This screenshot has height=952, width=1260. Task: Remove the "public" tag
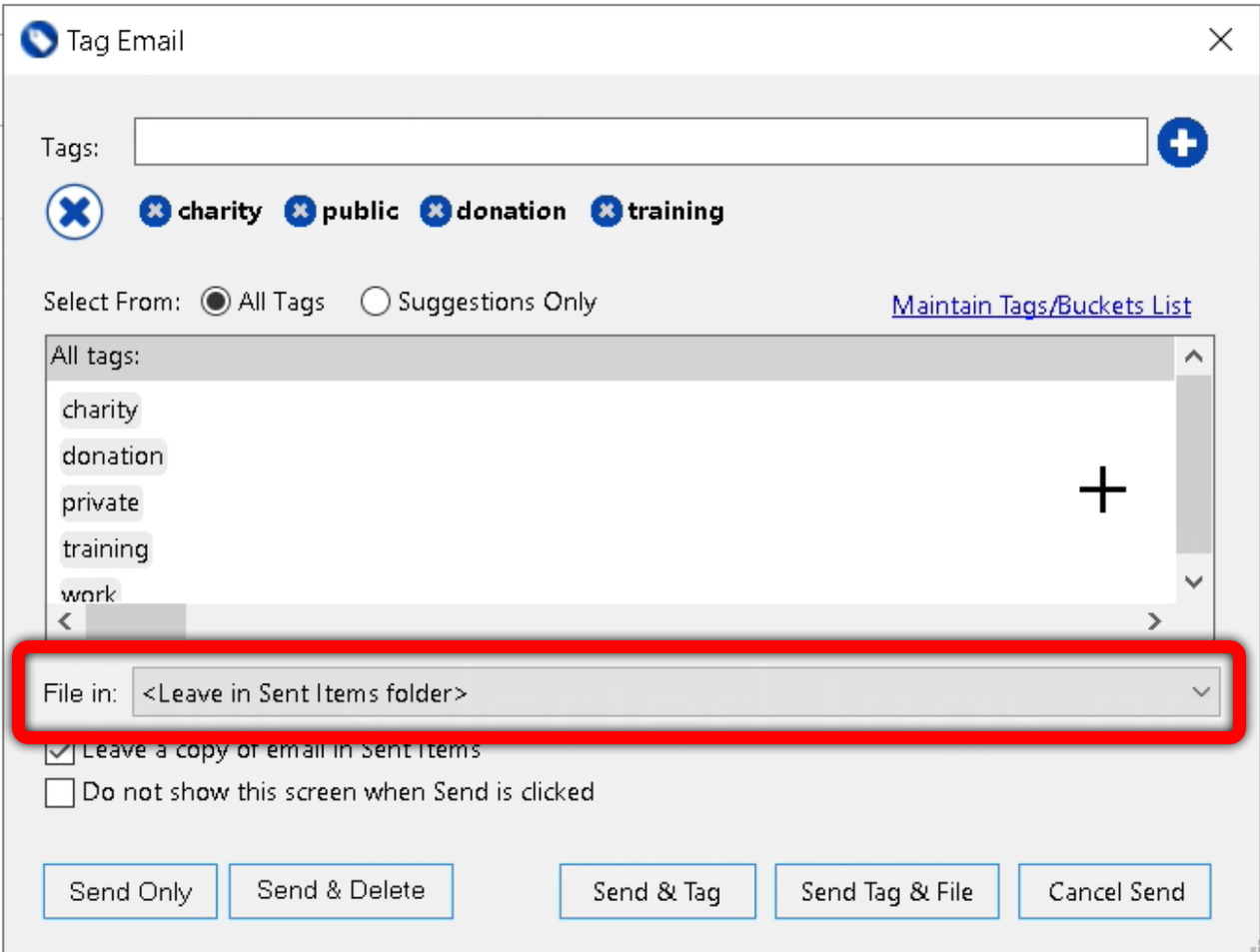pos(302,211)
